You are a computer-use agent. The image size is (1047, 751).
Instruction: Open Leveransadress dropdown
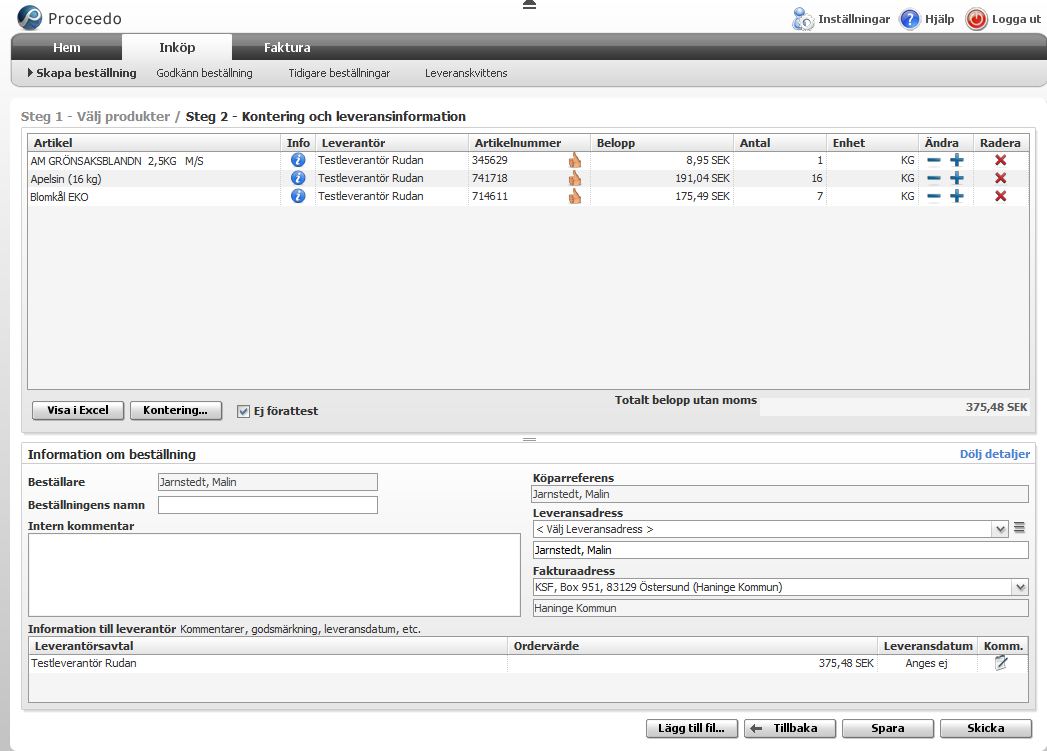[1000, 529]
